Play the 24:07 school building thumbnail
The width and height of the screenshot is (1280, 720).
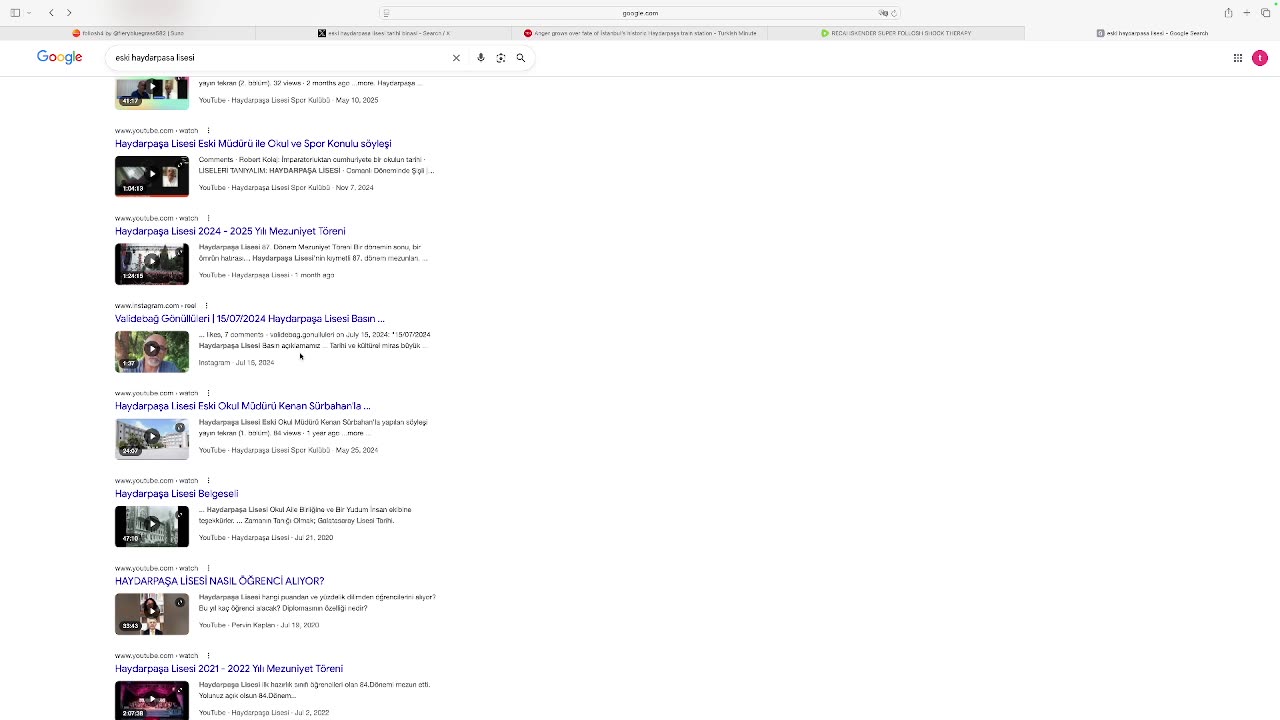(x=152, y=439)
